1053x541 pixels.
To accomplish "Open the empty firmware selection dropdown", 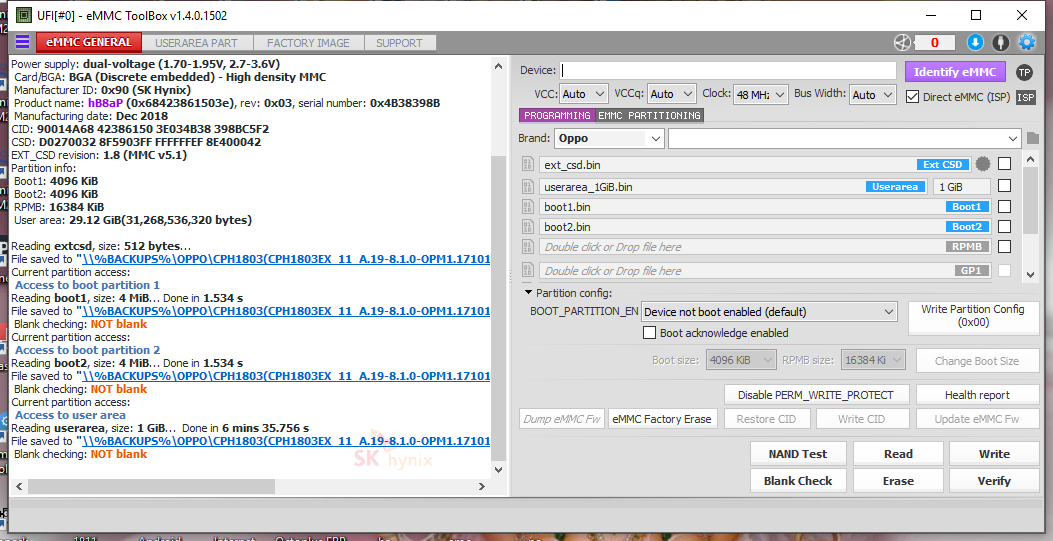I will point(845,138).
